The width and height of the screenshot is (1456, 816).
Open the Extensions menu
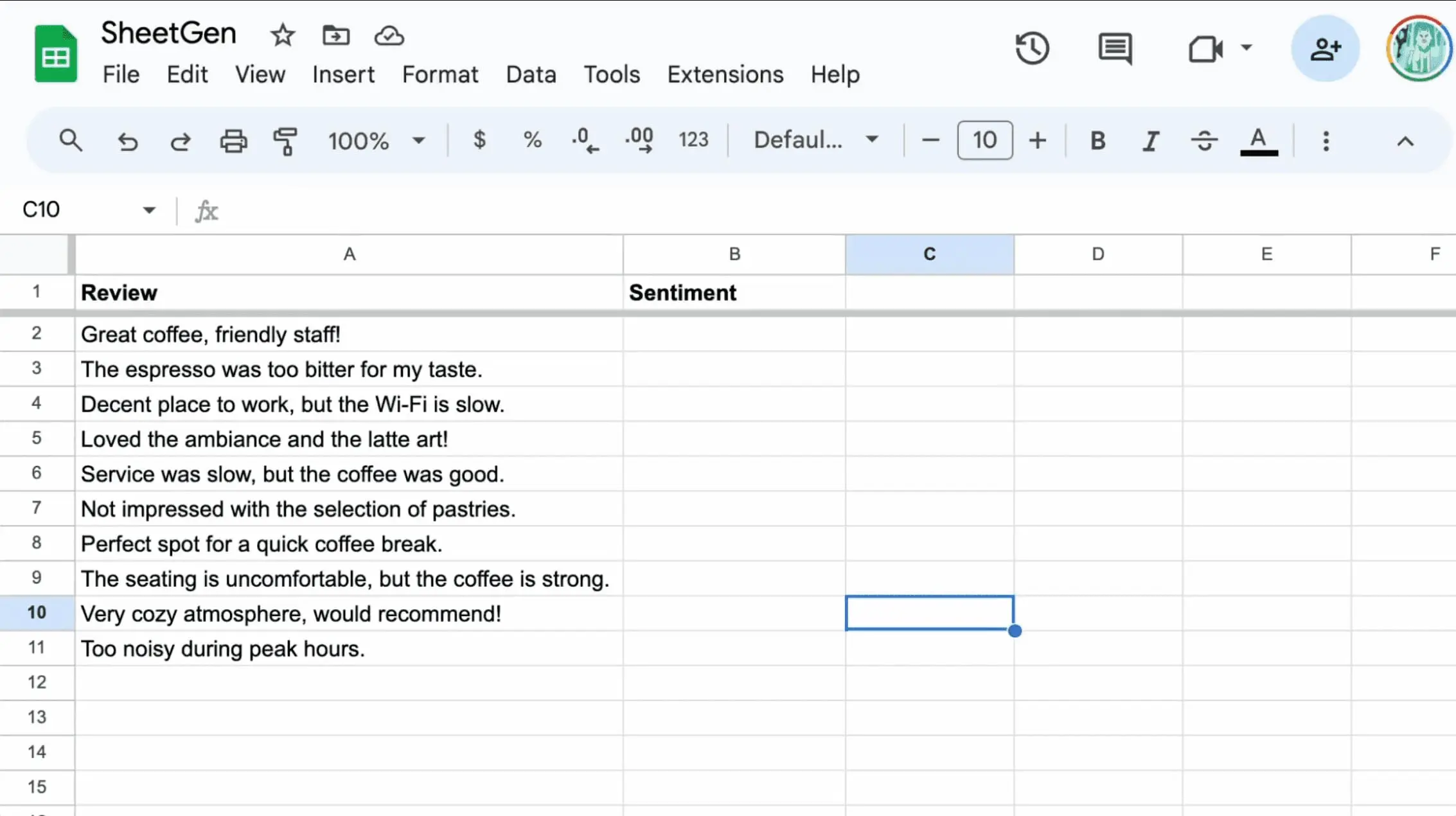725,75
